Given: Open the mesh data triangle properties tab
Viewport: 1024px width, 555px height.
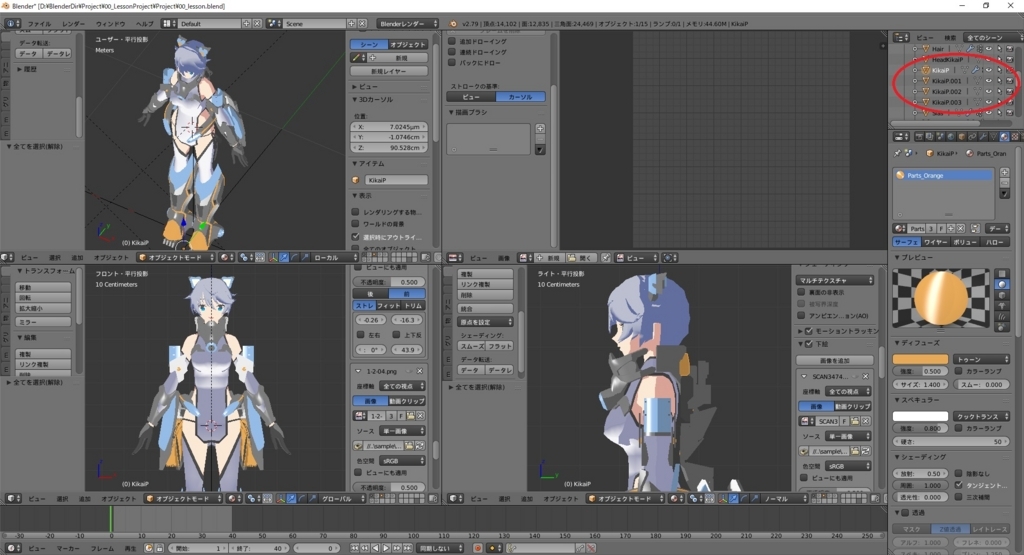Looking at the screenshot, I should tap(993, 136).
